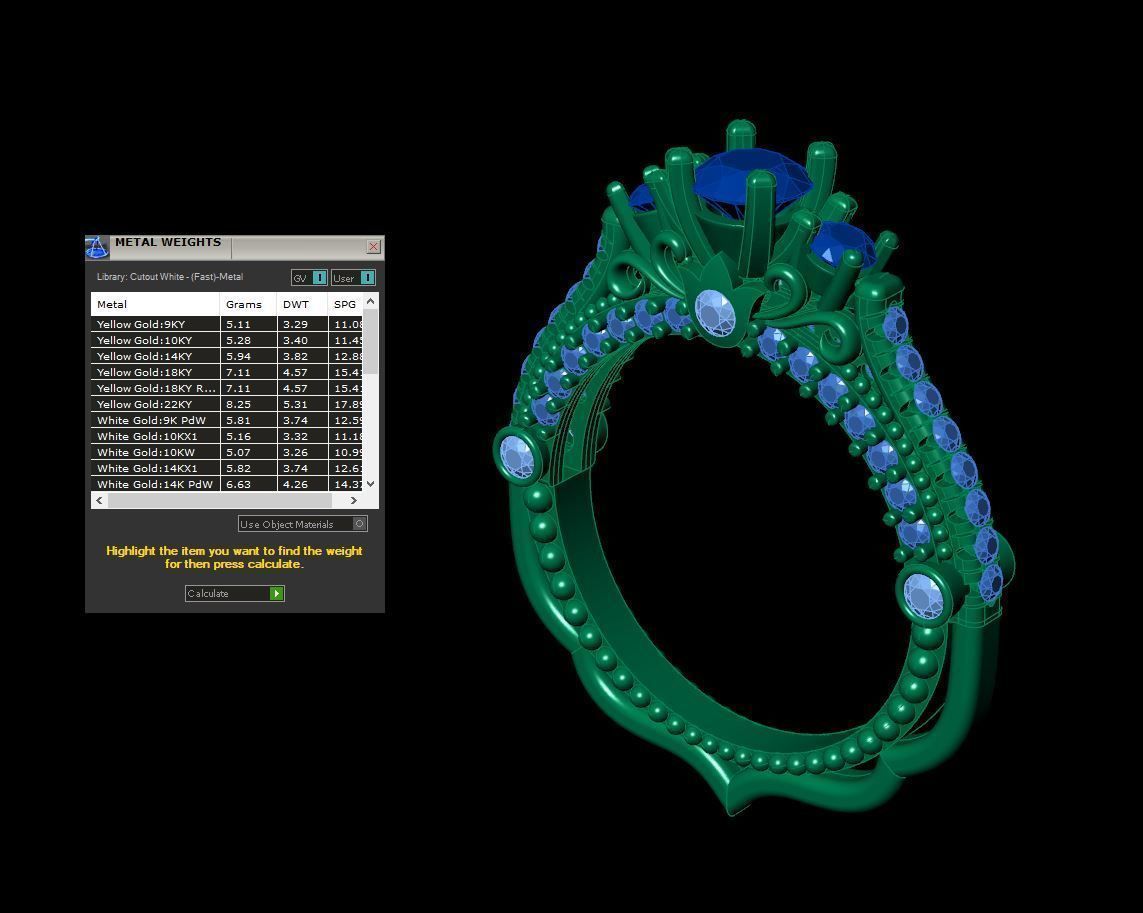Close the Metal Weights panel
The width and height of the screenshot is (1143, 913).
[373, 246]
